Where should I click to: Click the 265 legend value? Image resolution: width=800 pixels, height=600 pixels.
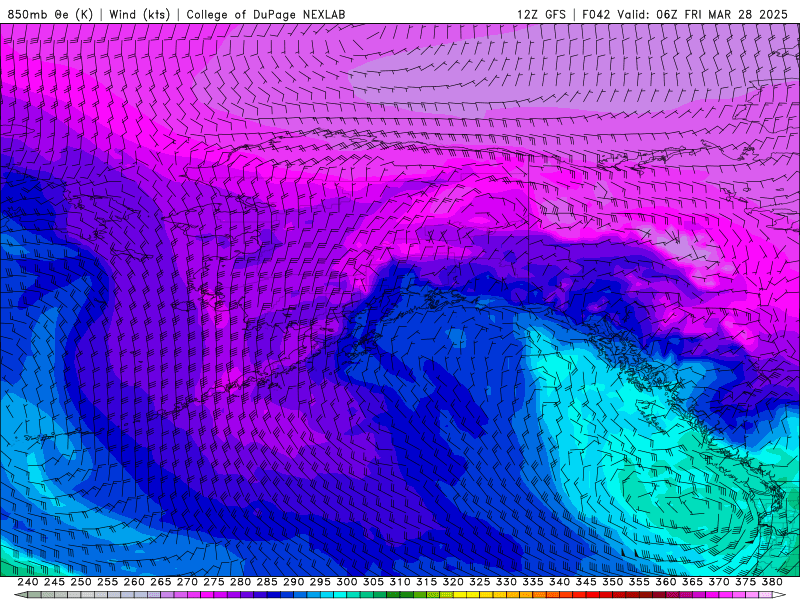pos(160,582)
